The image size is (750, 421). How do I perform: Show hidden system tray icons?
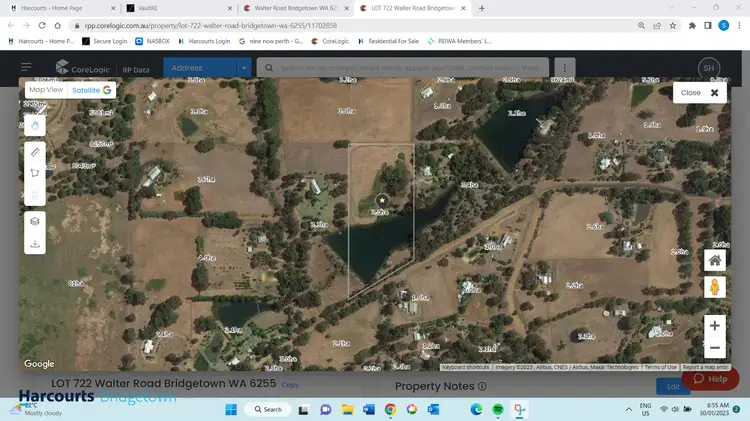629,410
